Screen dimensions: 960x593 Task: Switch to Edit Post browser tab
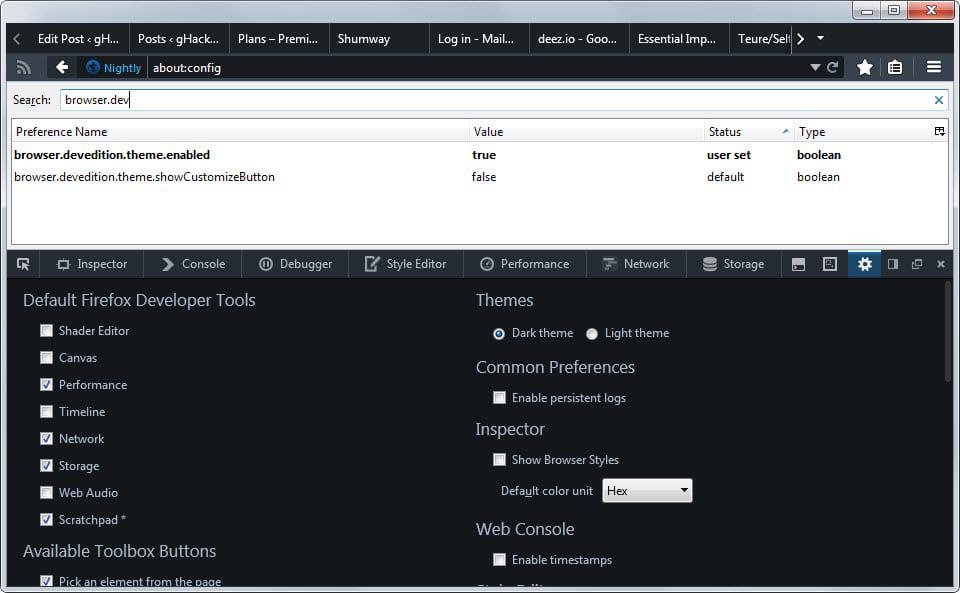pyautogui.click(x=78, y=39)
